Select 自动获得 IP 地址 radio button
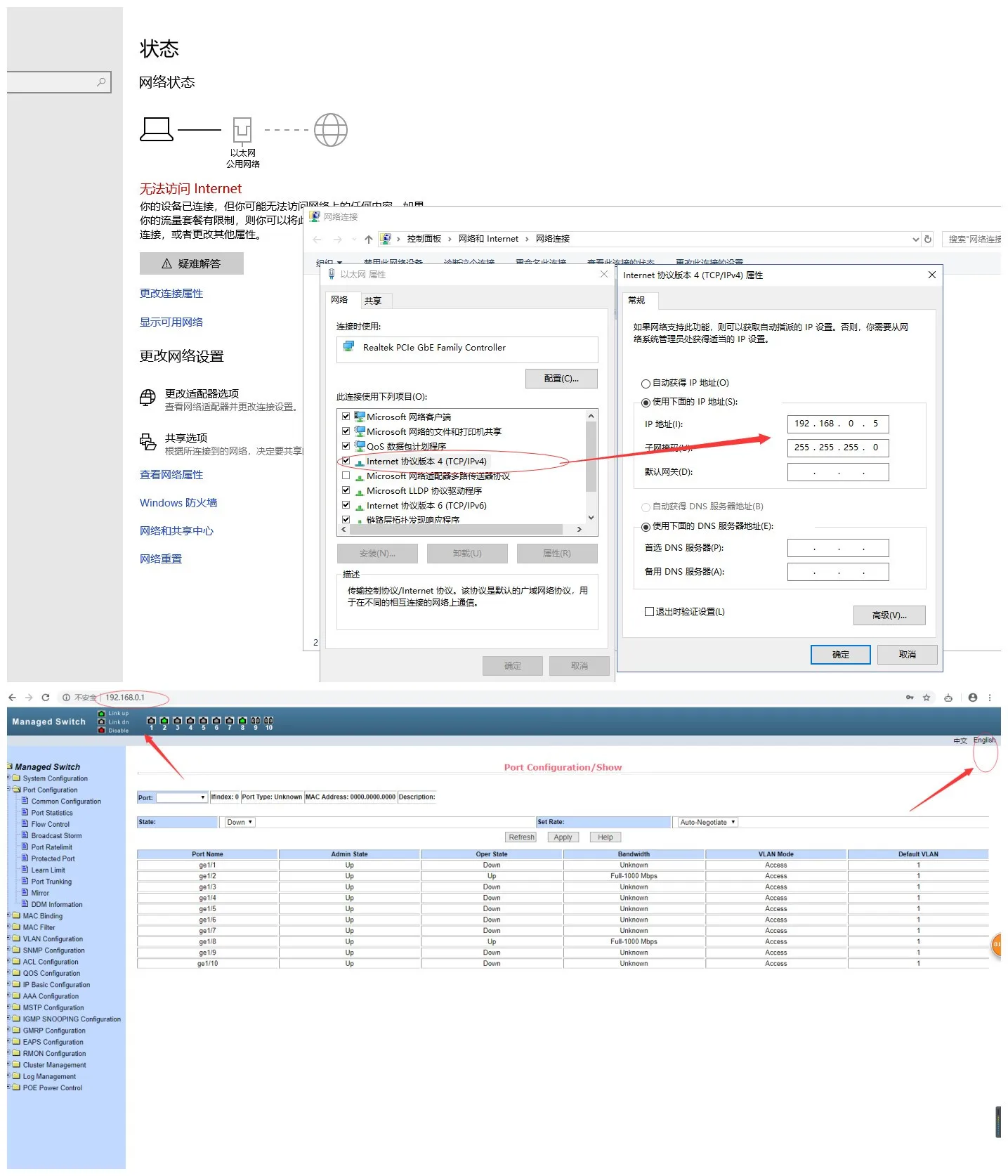 (x=646, y=384)
